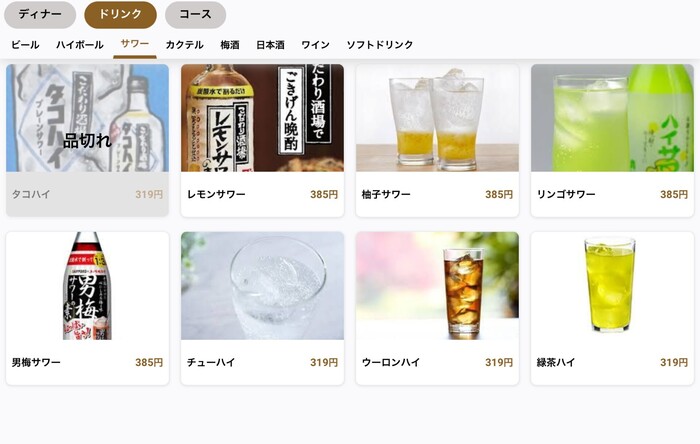Screen dimensions: 700x444
Task: Show the ソフトドリンク tab
Action: pyautogui.click(x=380, y=45)
